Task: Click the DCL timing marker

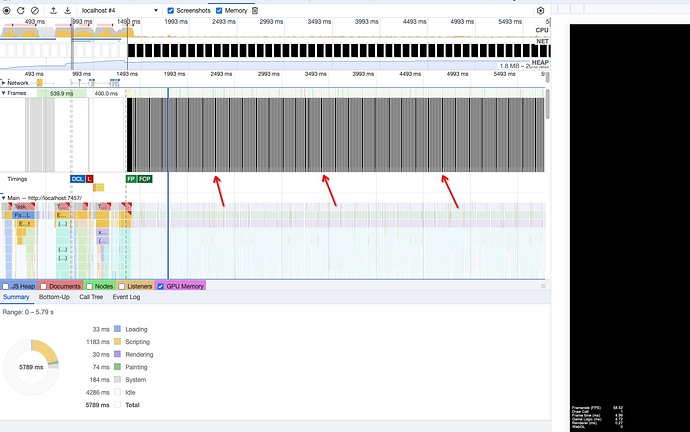Action: click(x=77, y=179)
